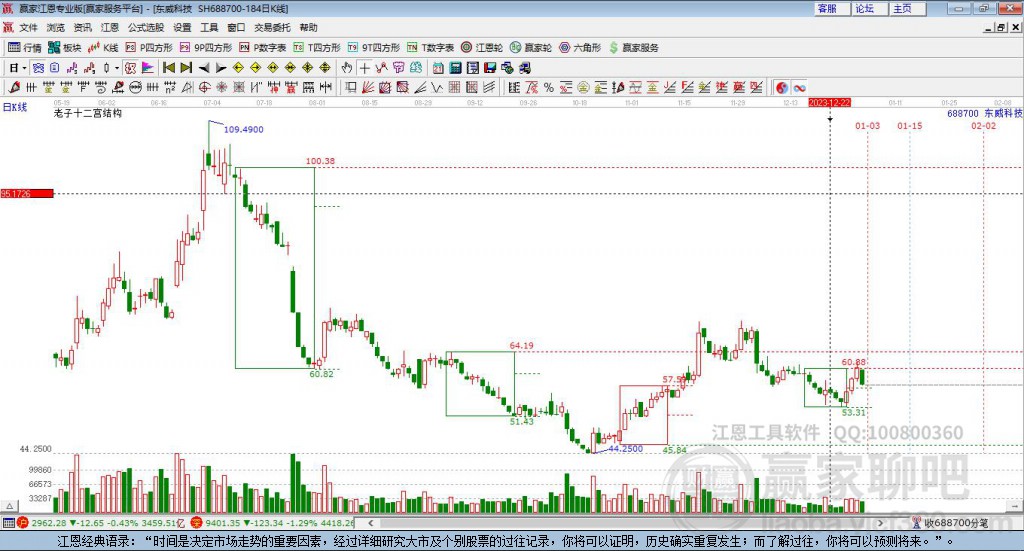
Task: Select the crosshair target circle tool
Action: pyautogui.click(x=204, y=87)
